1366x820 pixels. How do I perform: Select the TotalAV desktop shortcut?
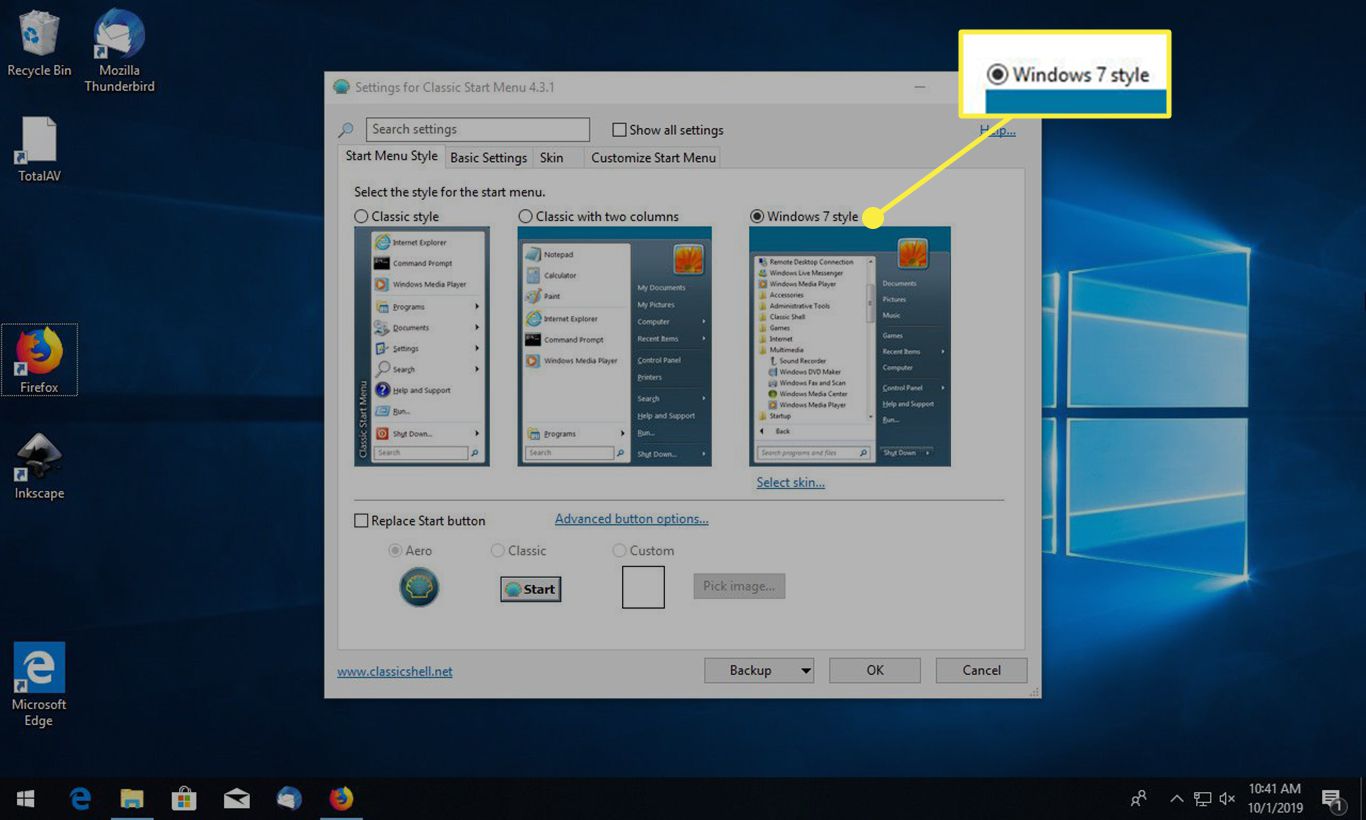point(39,149)
